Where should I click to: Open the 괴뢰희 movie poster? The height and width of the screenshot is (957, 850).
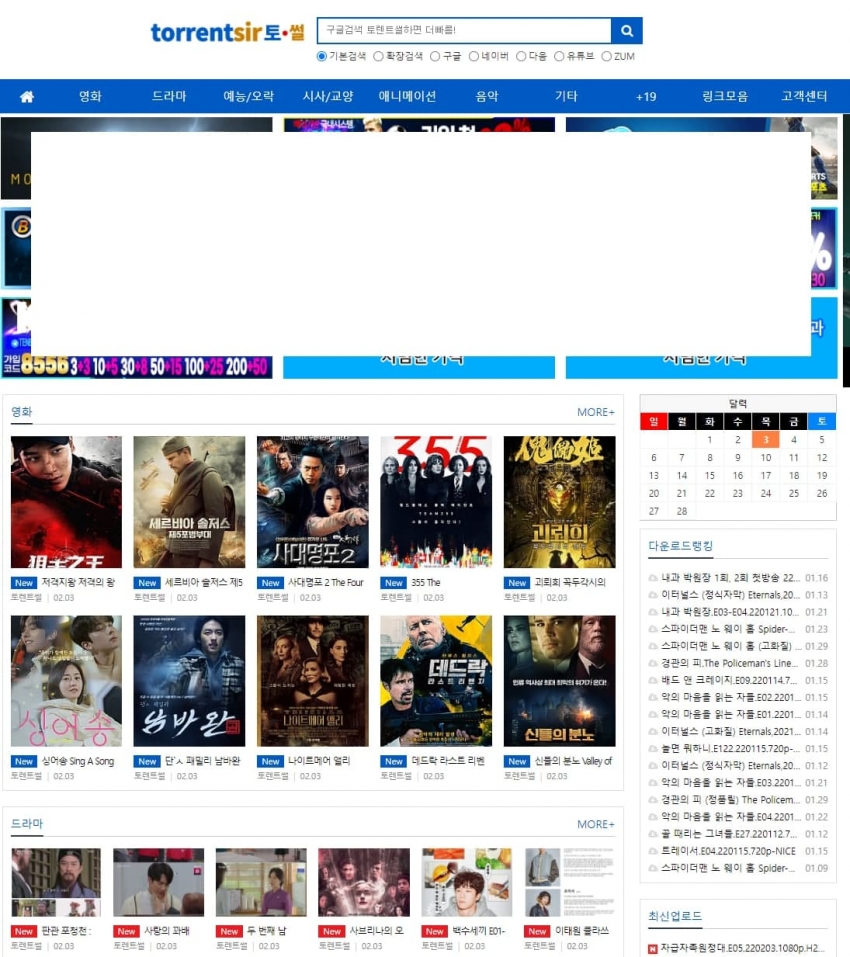point(560,502)
